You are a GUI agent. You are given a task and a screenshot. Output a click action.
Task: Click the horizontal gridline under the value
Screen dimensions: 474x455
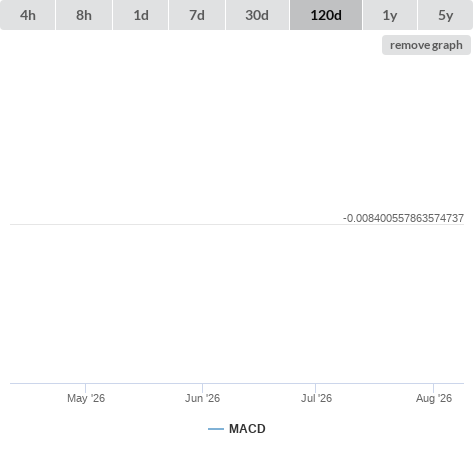237,225
